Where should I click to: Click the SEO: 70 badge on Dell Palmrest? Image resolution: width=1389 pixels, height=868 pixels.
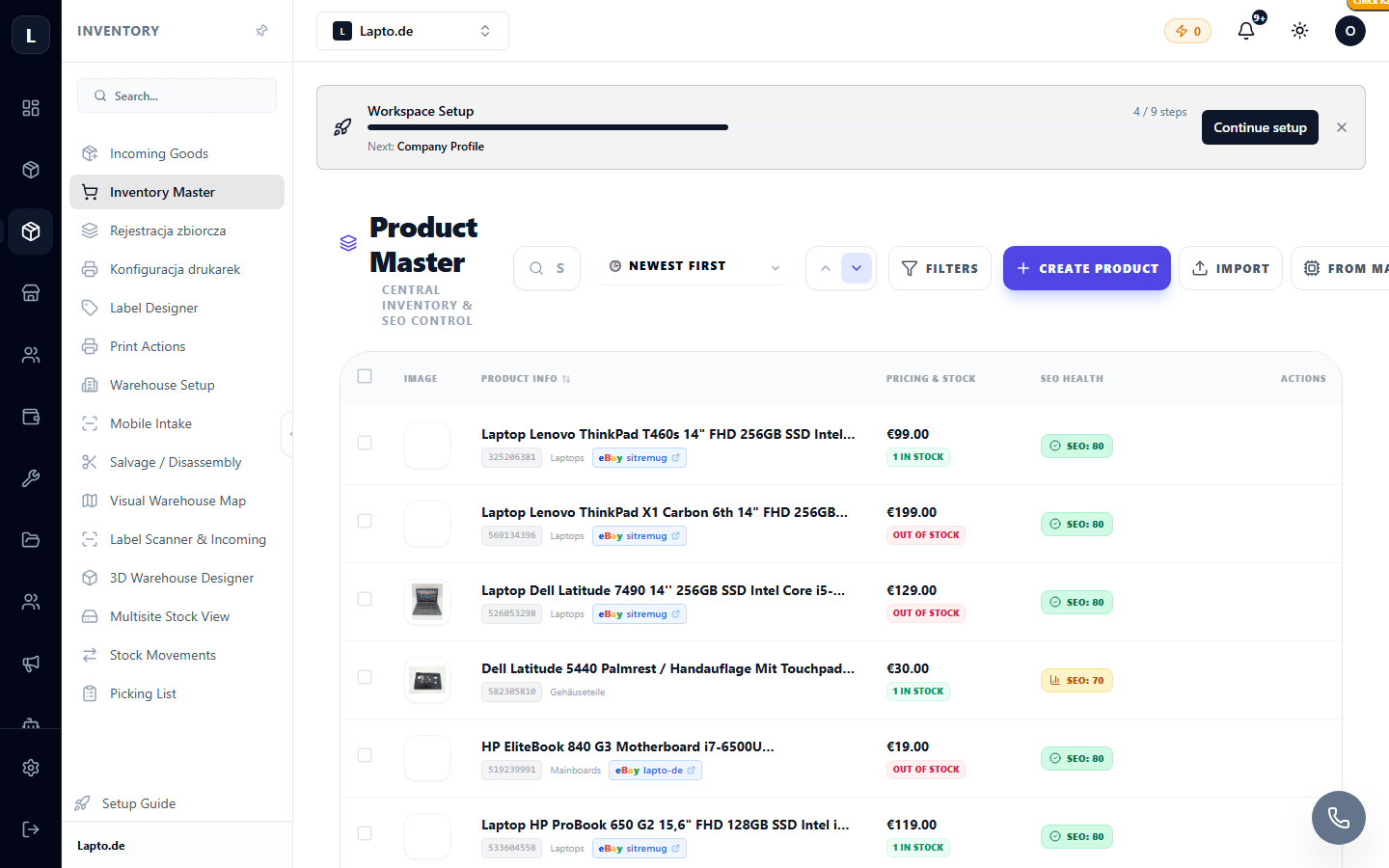click(x=1076, y=680)
